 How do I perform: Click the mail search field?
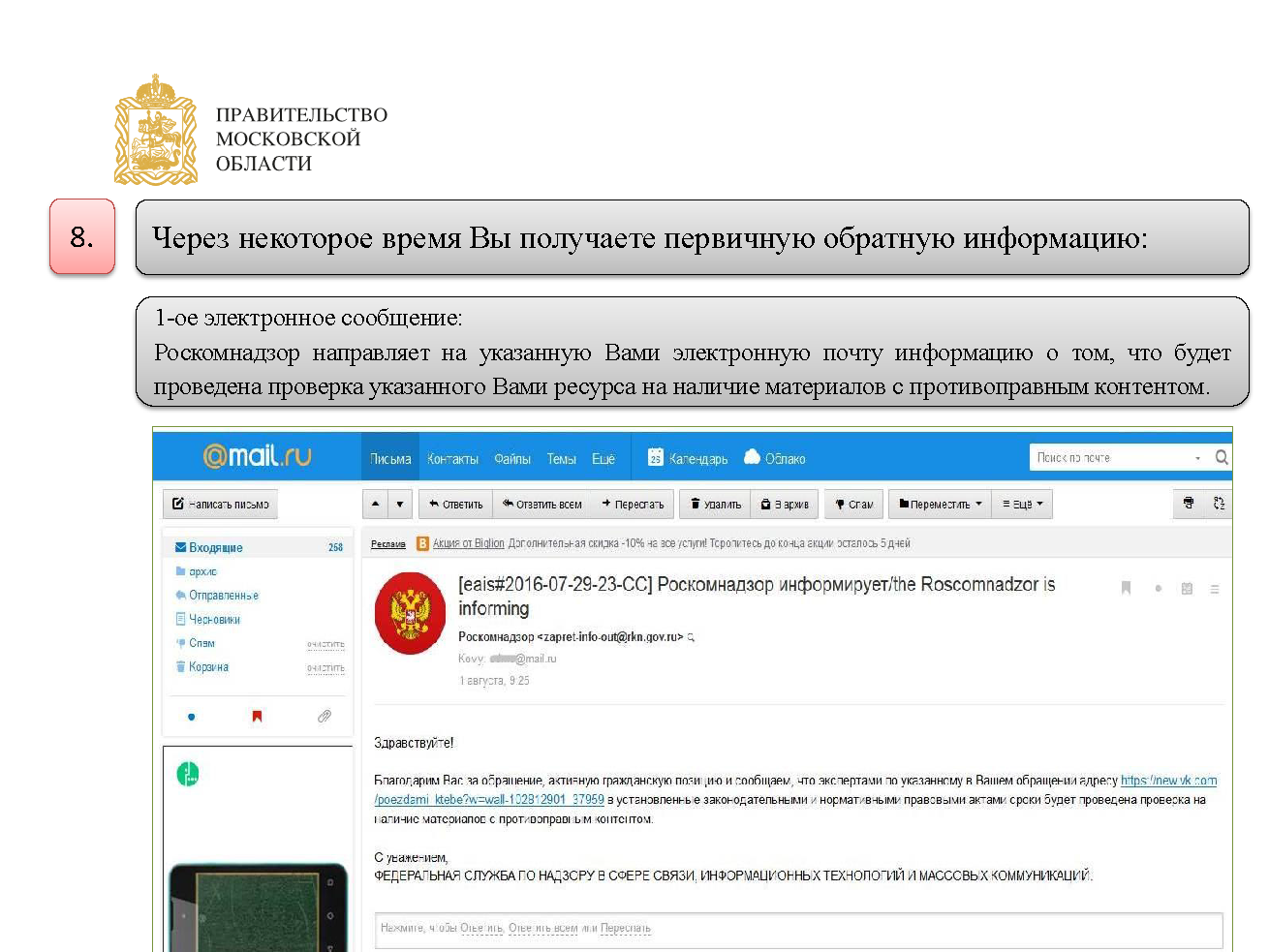click(1114, 457)
